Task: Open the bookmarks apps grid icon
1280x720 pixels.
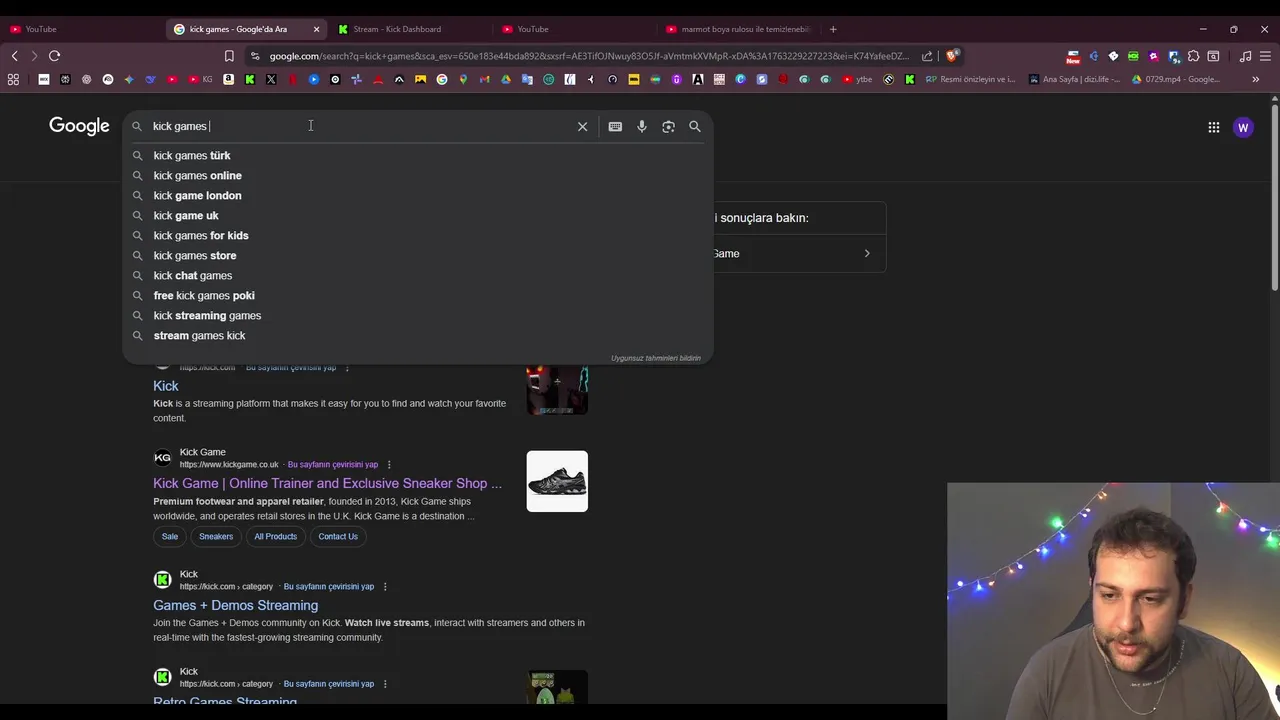Action: [13, 79]
